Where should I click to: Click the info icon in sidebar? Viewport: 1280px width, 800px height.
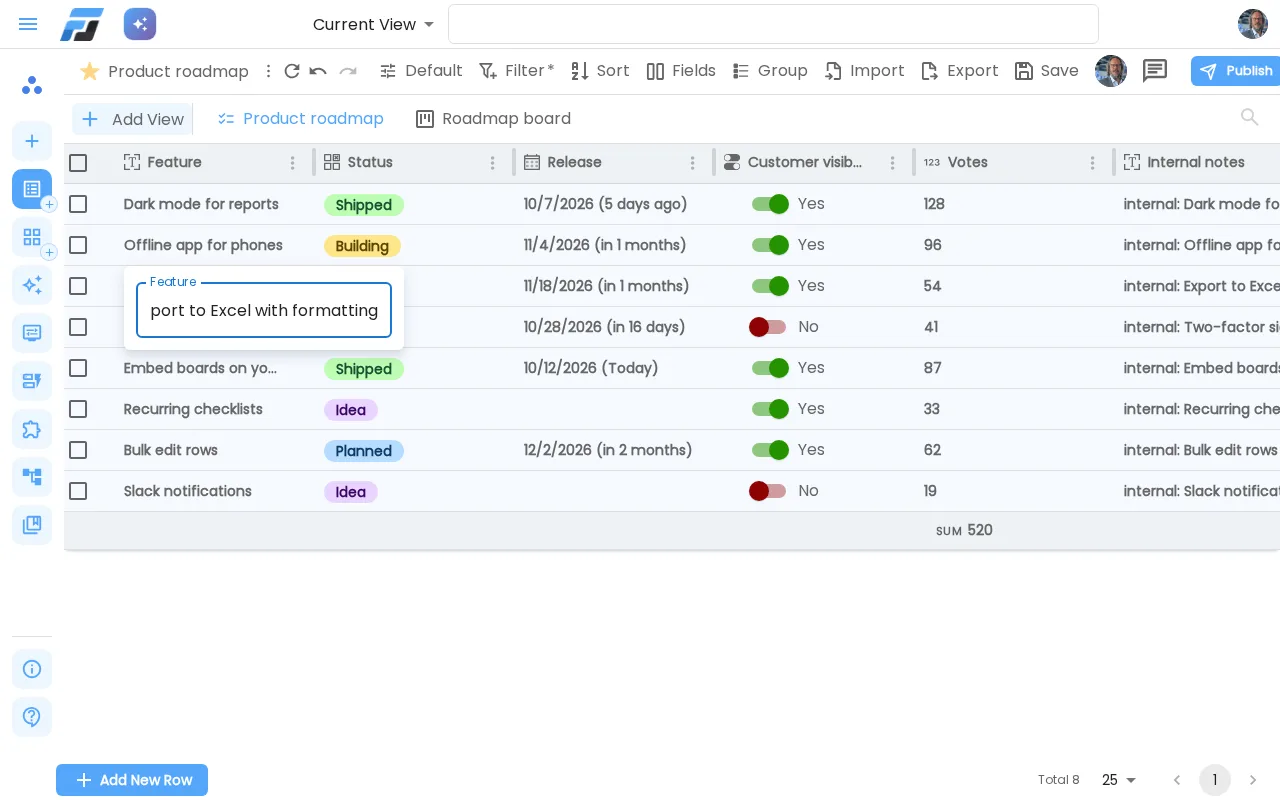[32, 669]
